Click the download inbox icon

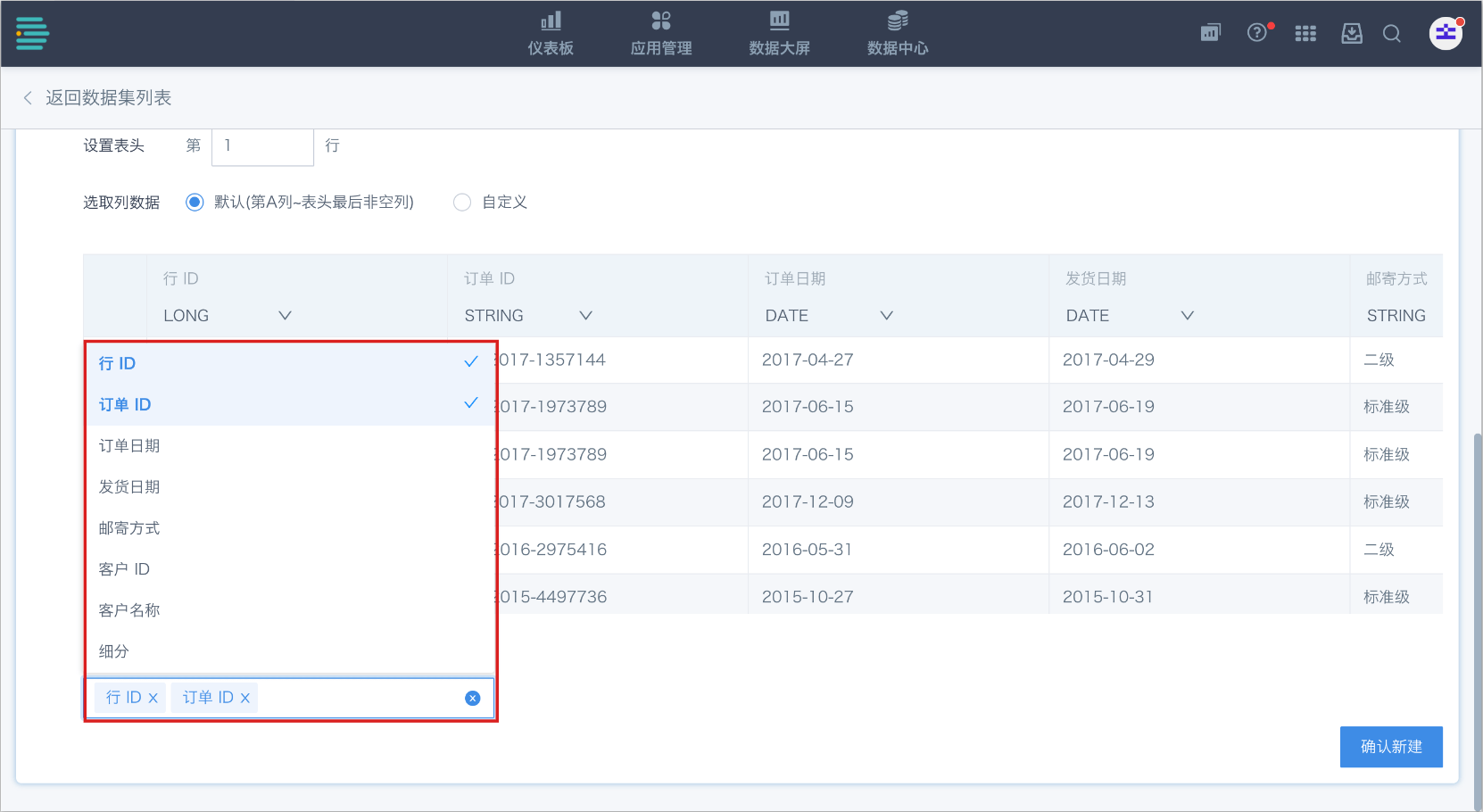coord(1352,34)
